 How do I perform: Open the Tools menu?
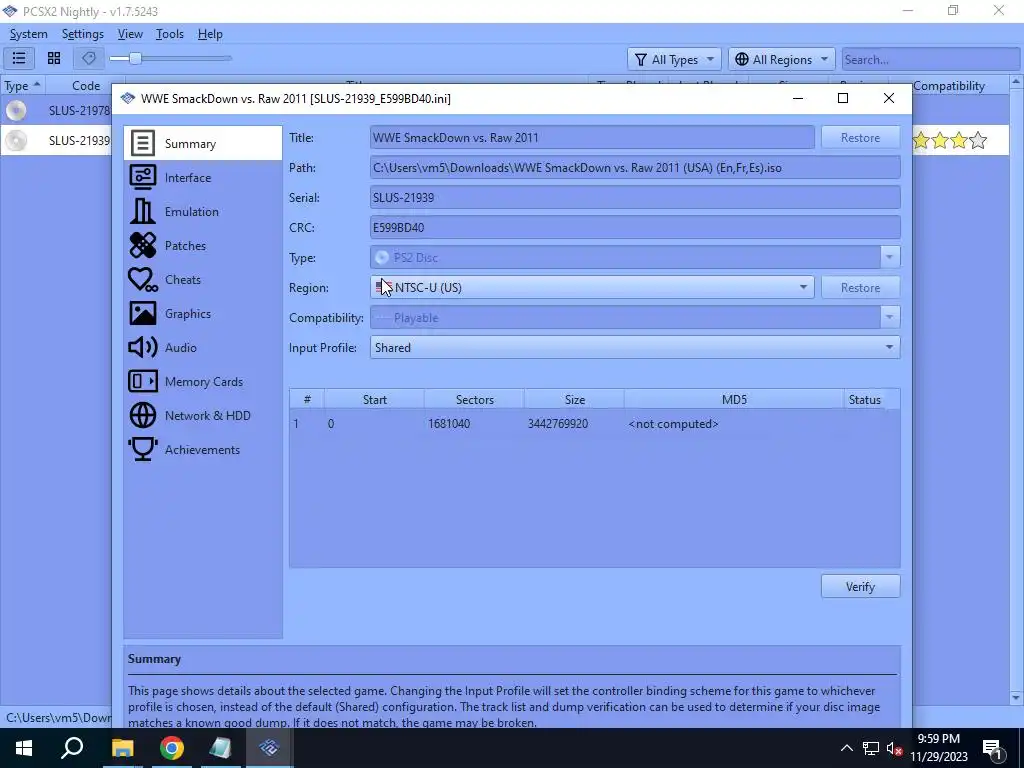tap(170, 34)
